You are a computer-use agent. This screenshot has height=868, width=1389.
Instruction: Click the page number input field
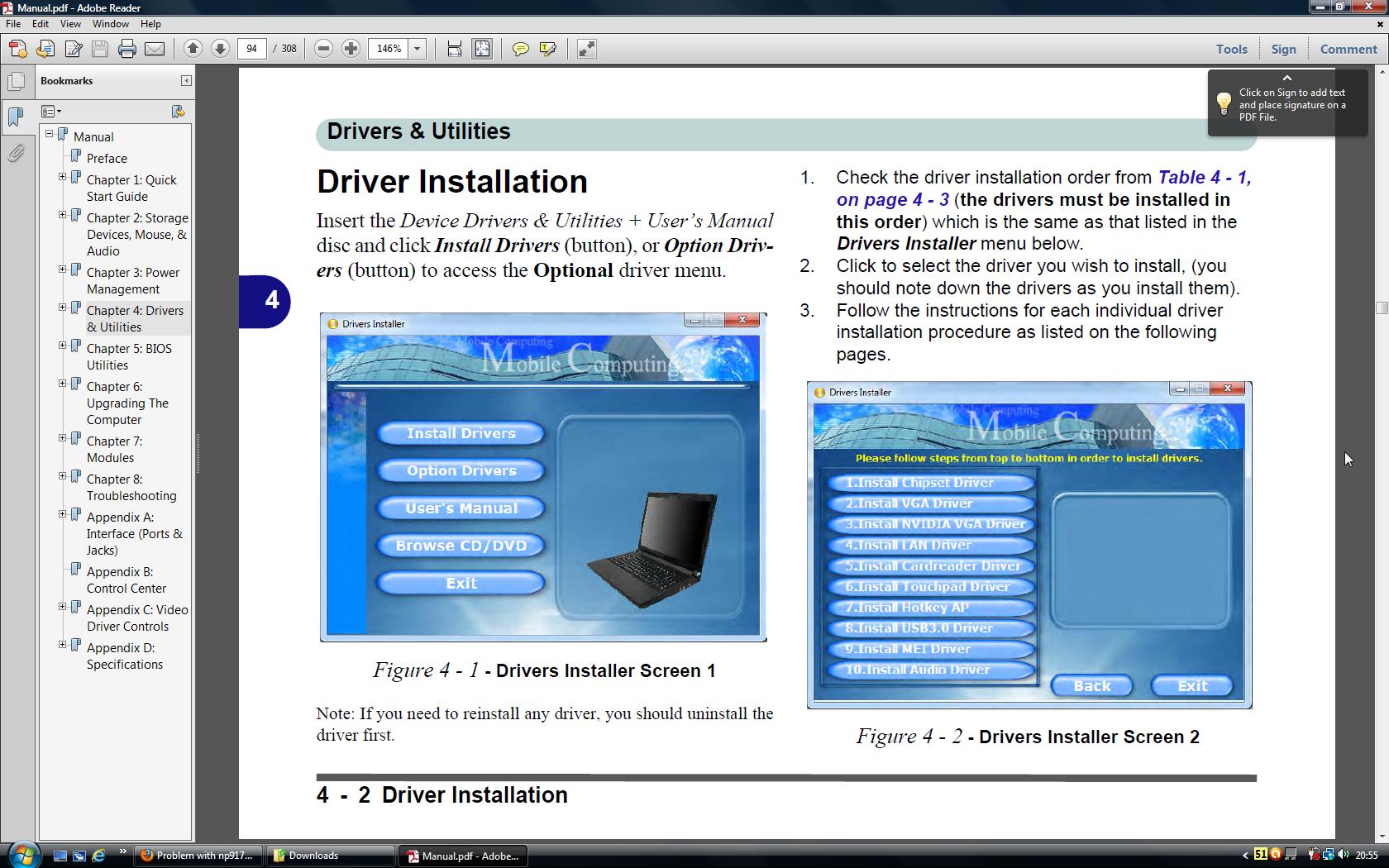pos(251,49)
